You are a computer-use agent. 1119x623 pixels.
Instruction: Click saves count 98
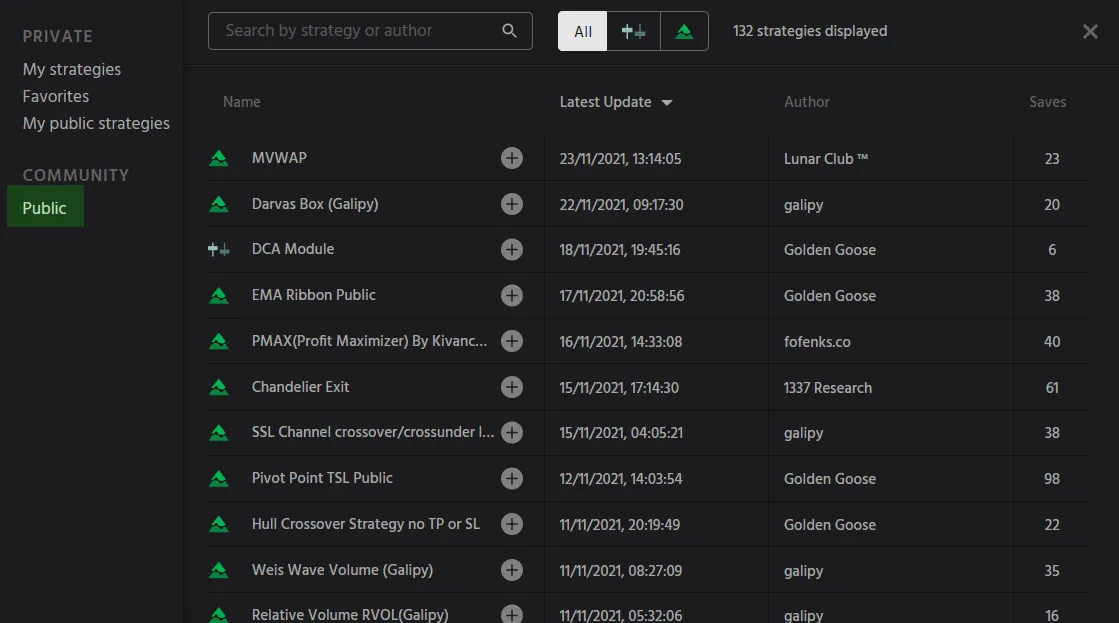[x=1052, y=479]
